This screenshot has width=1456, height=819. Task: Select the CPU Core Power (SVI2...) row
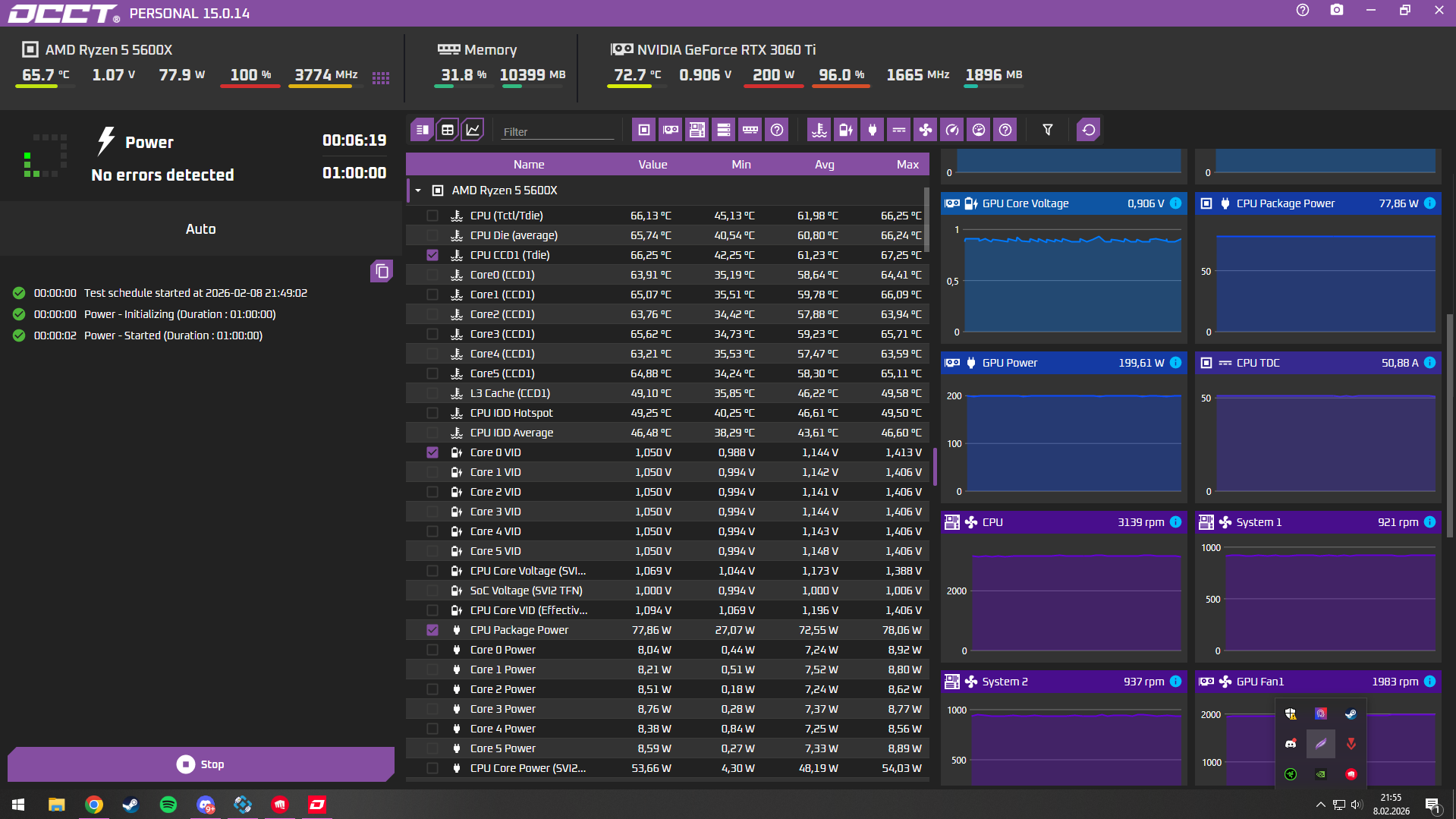(x=668, y=768)
